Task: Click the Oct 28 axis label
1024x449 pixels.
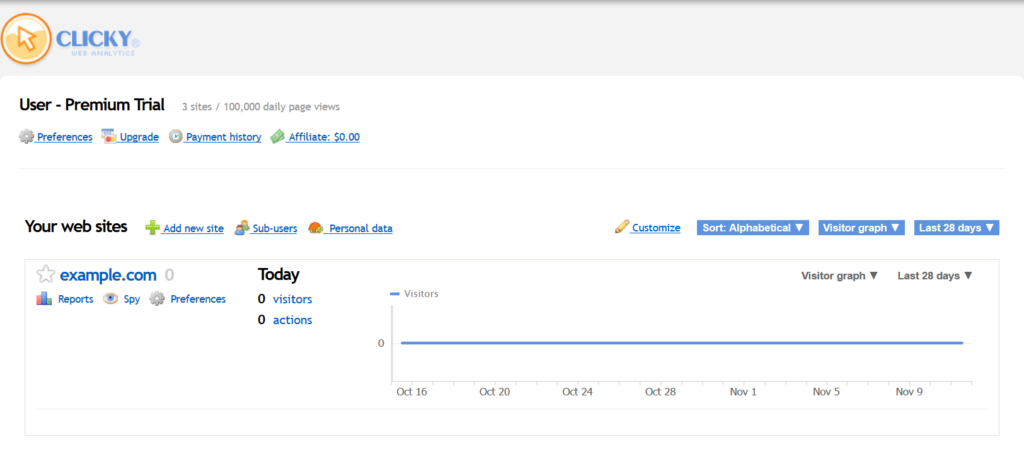Action: (x=660, y=392)
